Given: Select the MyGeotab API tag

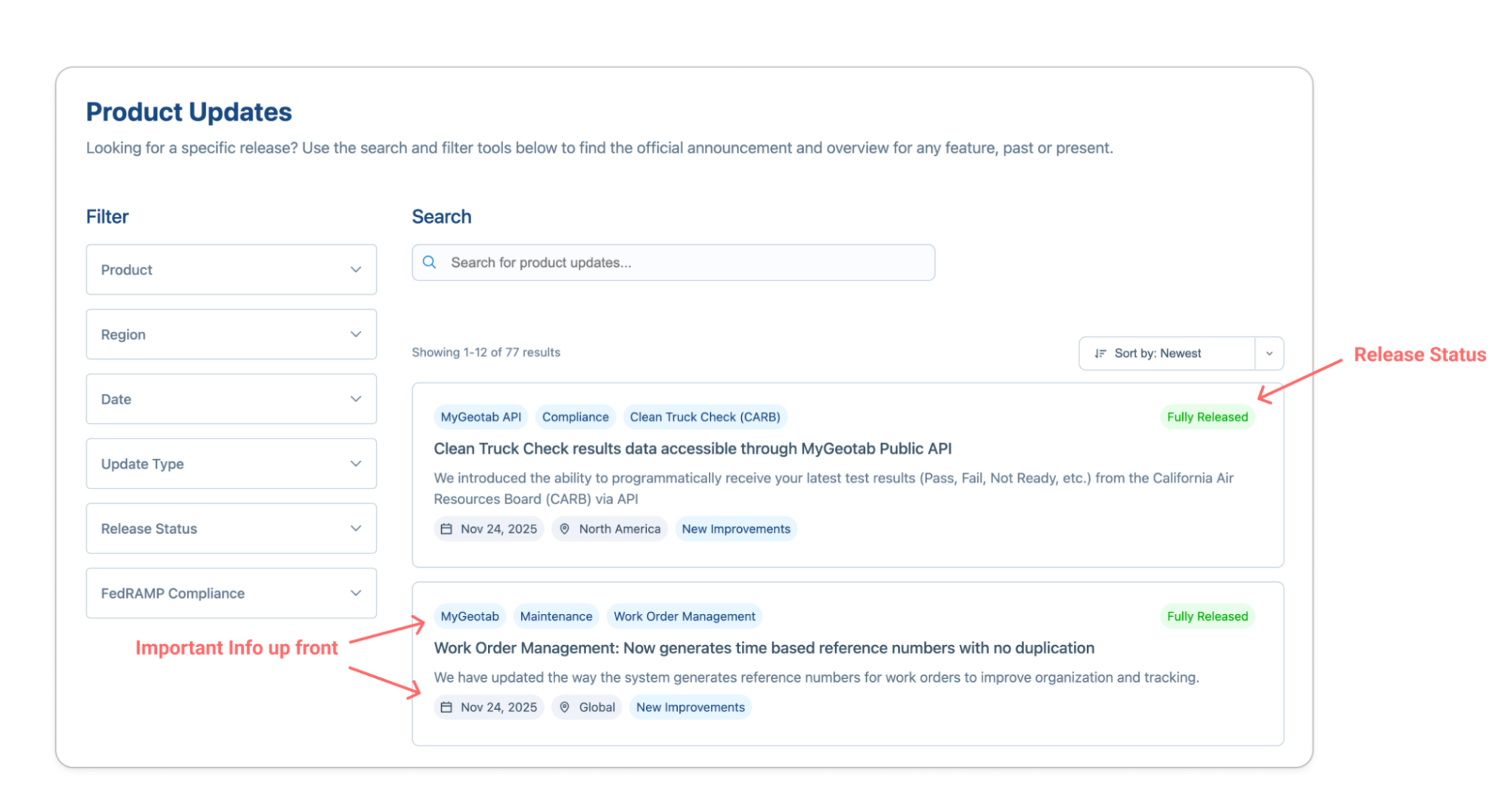Looking at the screenshot, I should (480, 417).
